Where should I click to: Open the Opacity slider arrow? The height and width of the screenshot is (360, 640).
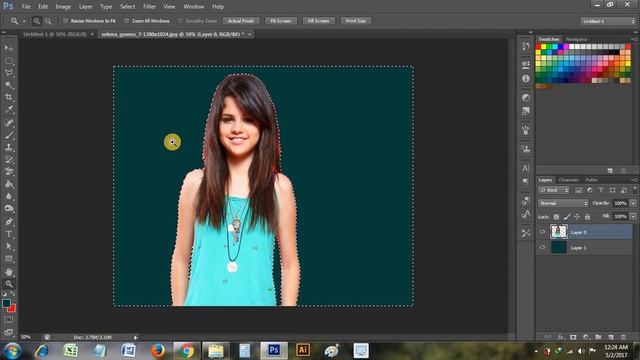tap(633, 203)
